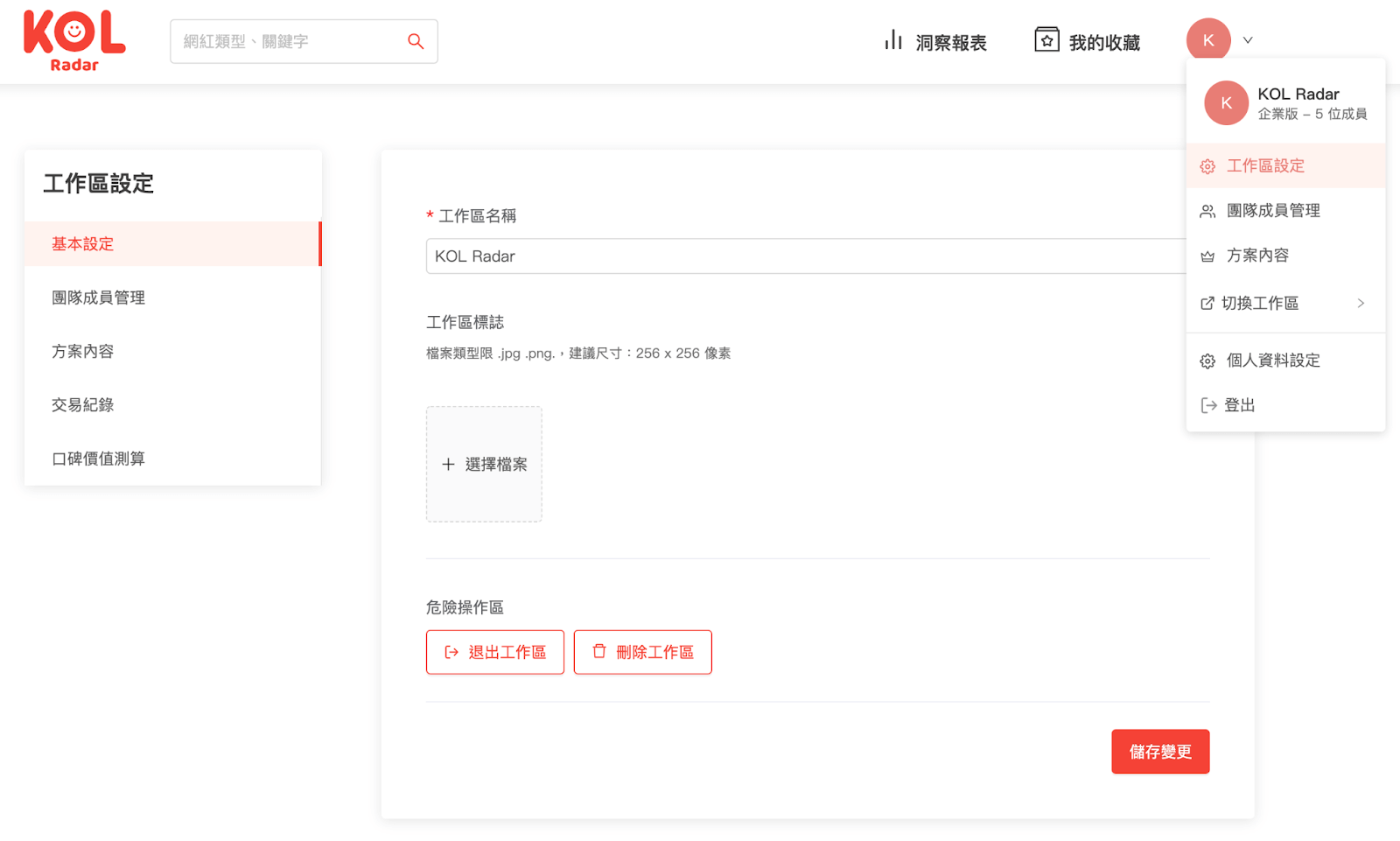Expand the 切換工作區 submenu arrow
1400x841 pixels.
(x=1361, y=303)
